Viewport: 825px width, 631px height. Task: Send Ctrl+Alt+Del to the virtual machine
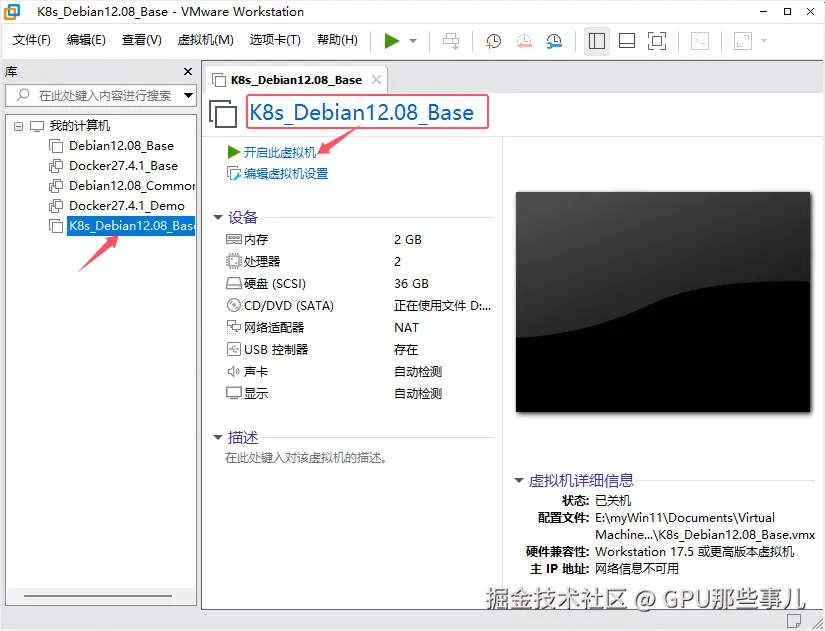[x=450, y=40]
